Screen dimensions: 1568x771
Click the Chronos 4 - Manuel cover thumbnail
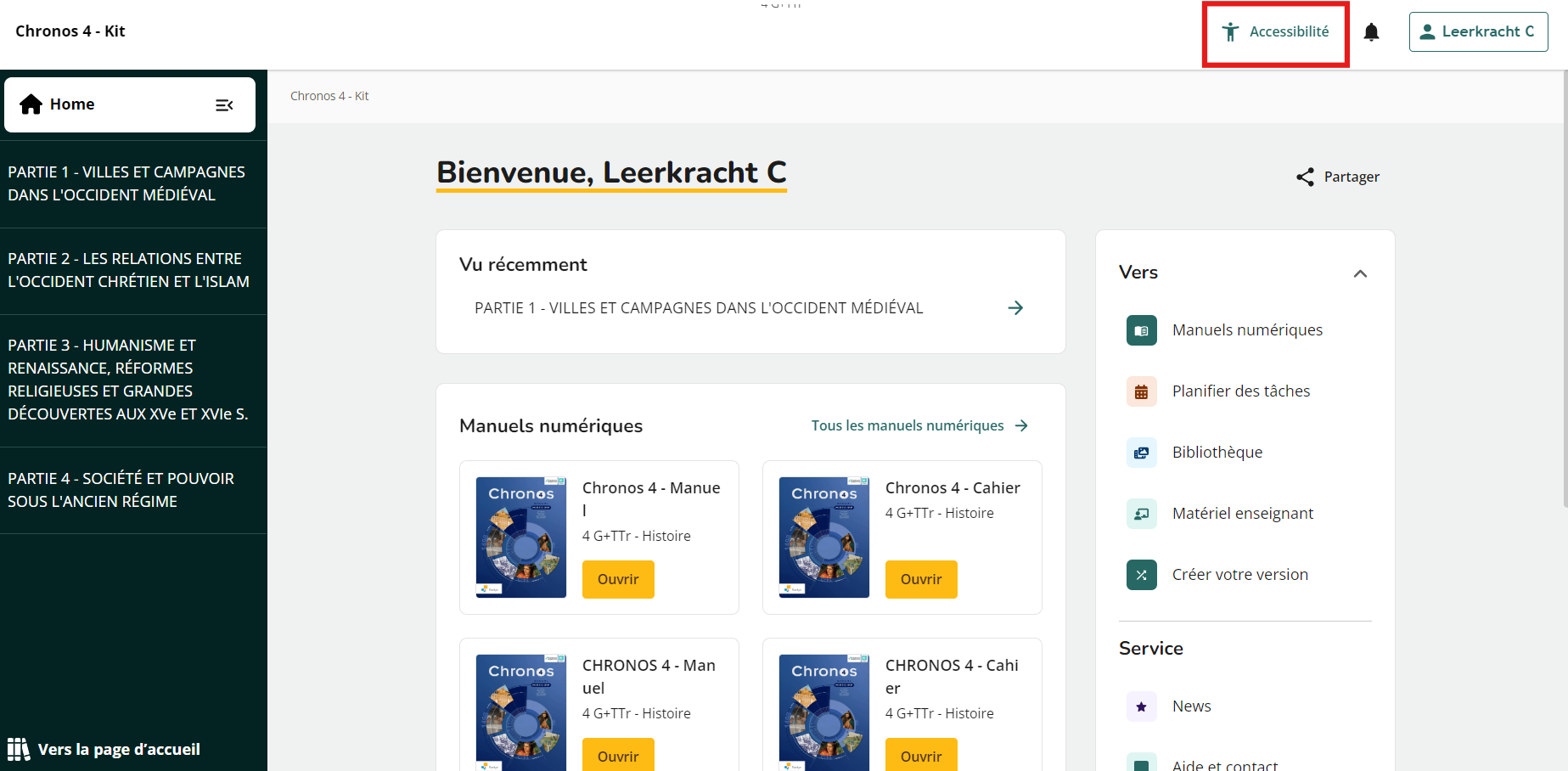520,537
